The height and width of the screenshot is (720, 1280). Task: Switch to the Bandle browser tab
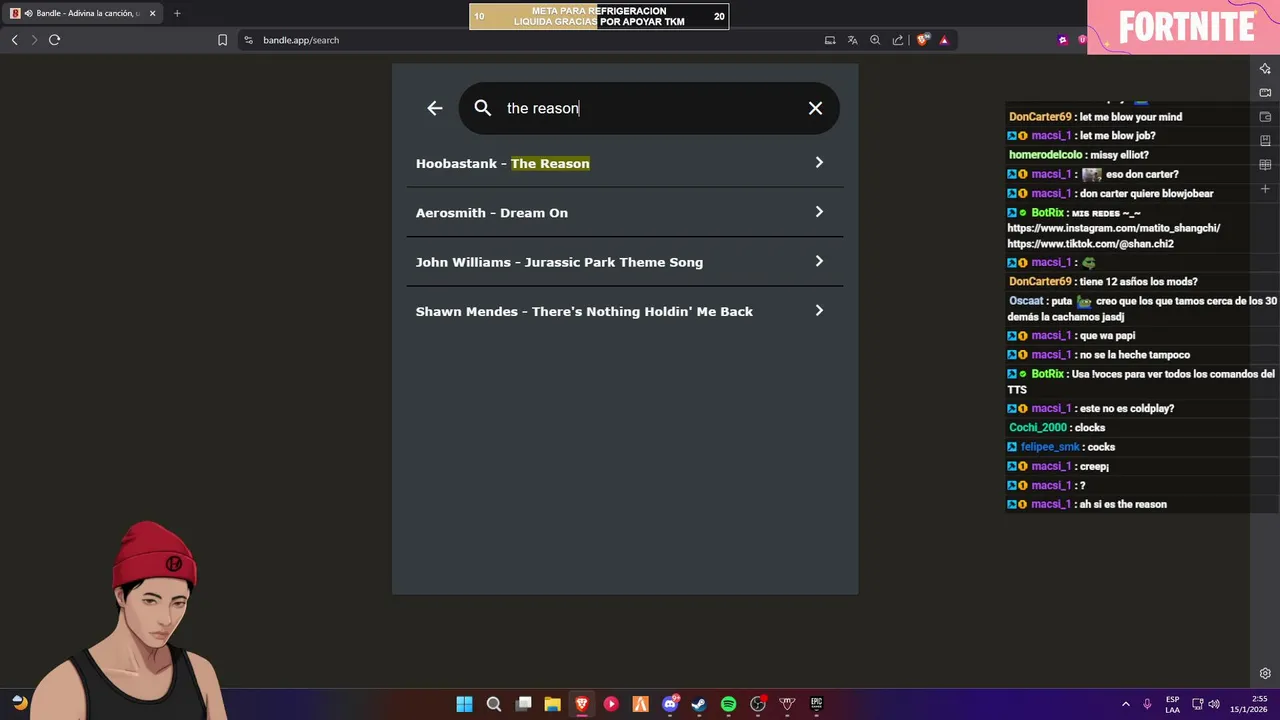click(83, 13)
